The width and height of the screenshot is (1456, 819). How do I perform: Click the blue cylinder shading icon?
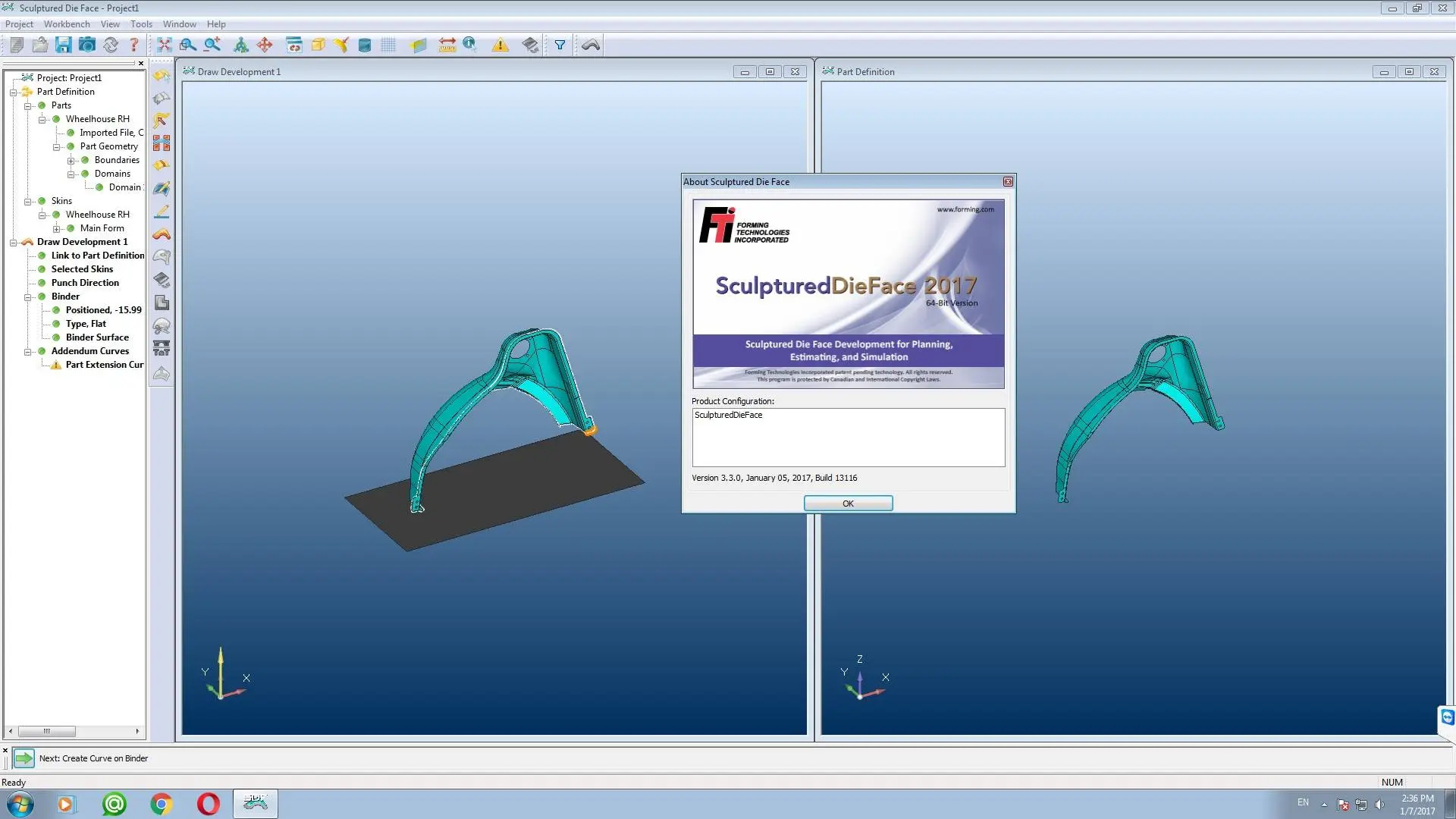365,45
